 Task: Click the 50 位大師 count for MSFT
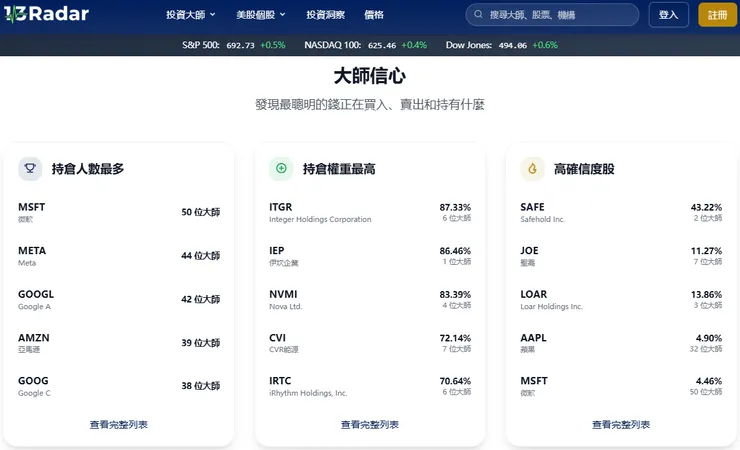201,212
